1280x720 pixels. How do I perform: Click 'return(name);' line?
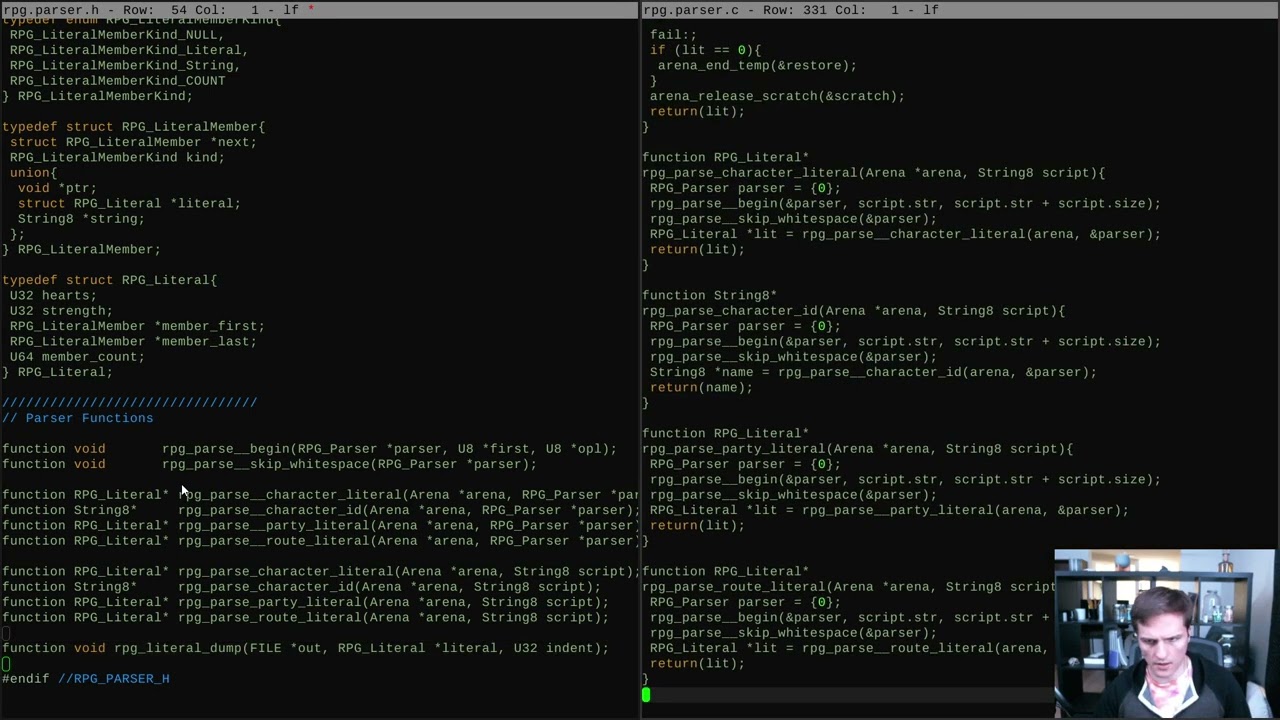pos(701,387)
